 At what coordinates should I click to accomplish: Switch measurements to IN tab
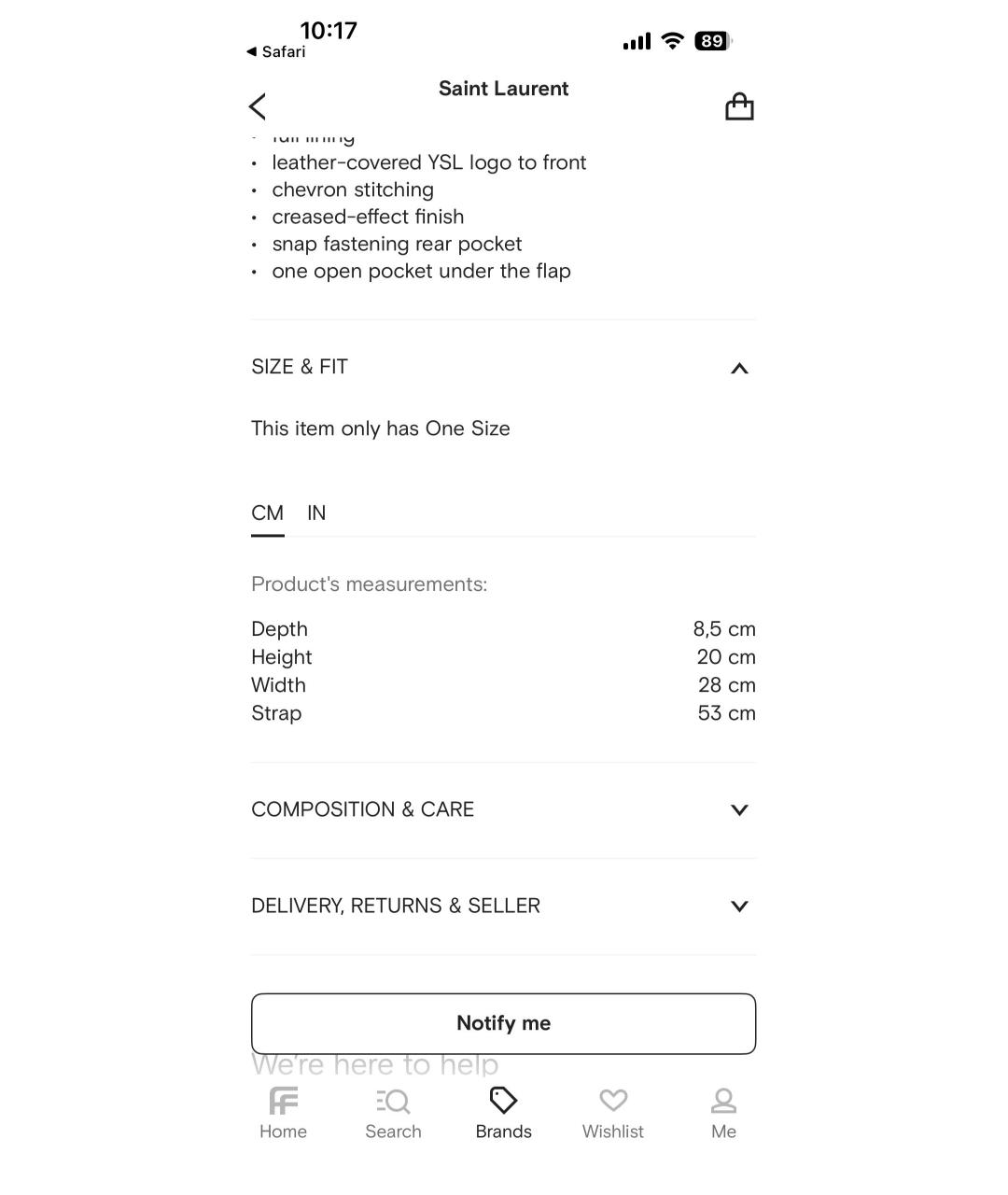pos(316,513)
